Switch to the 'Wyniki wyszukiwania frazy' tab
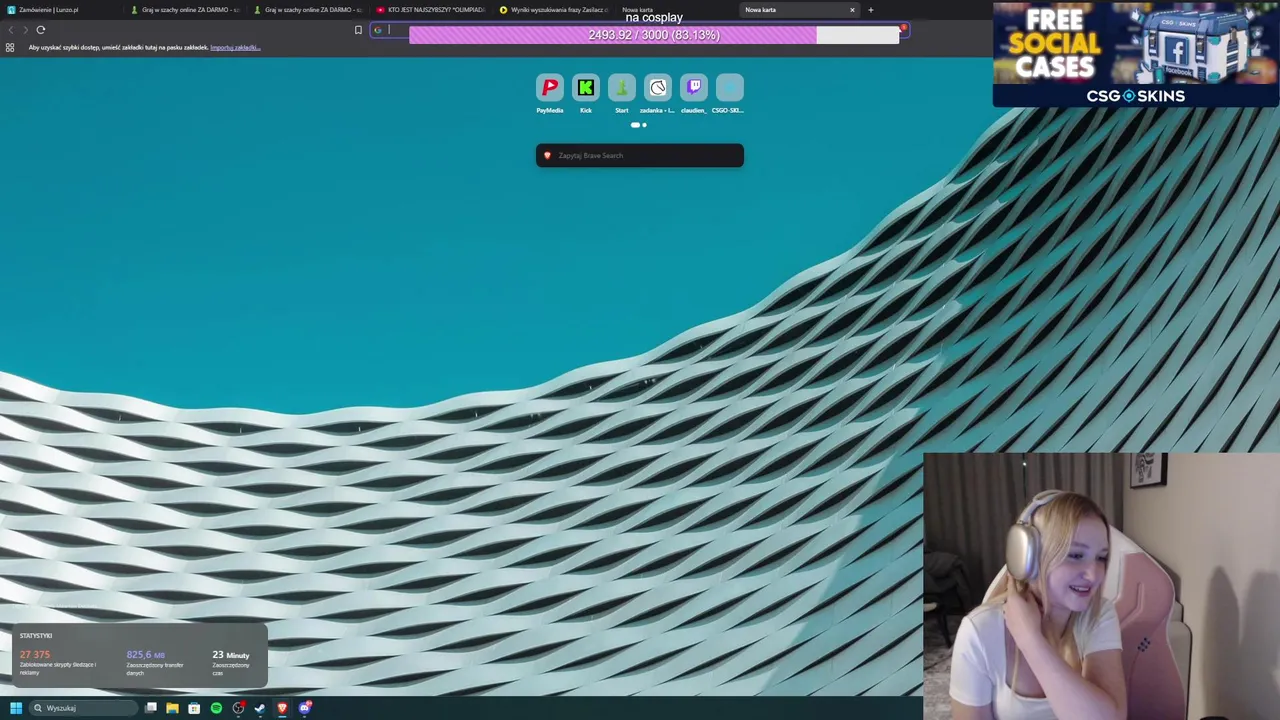 (x=555, y=10)
